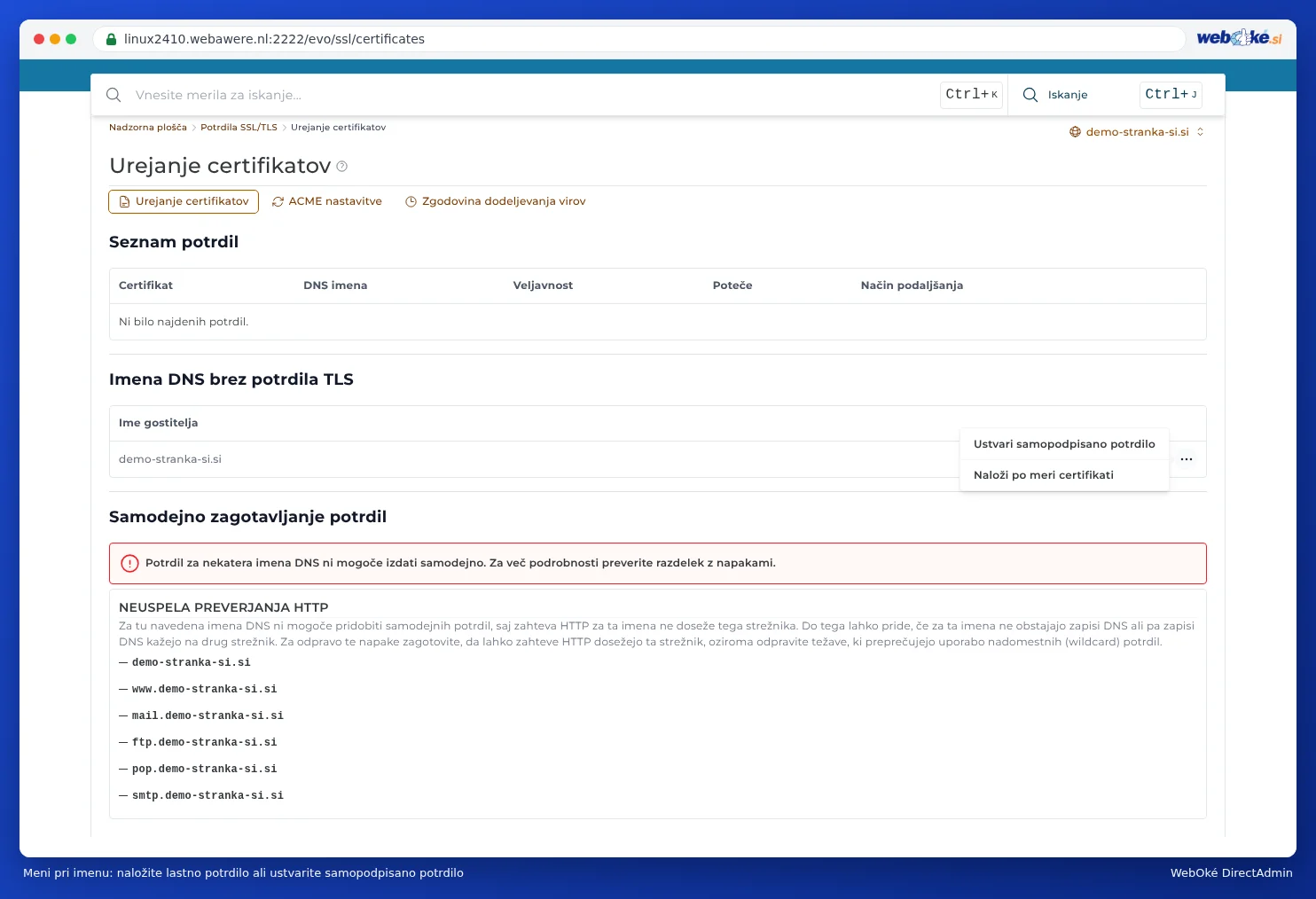Click the DNS imena column header

(335, 285)
